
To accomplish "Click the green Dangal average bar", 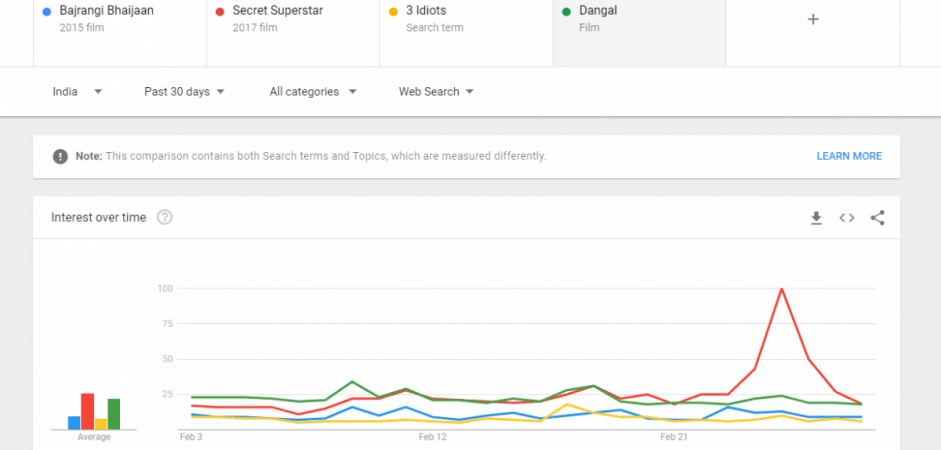I will coord(114,414).
